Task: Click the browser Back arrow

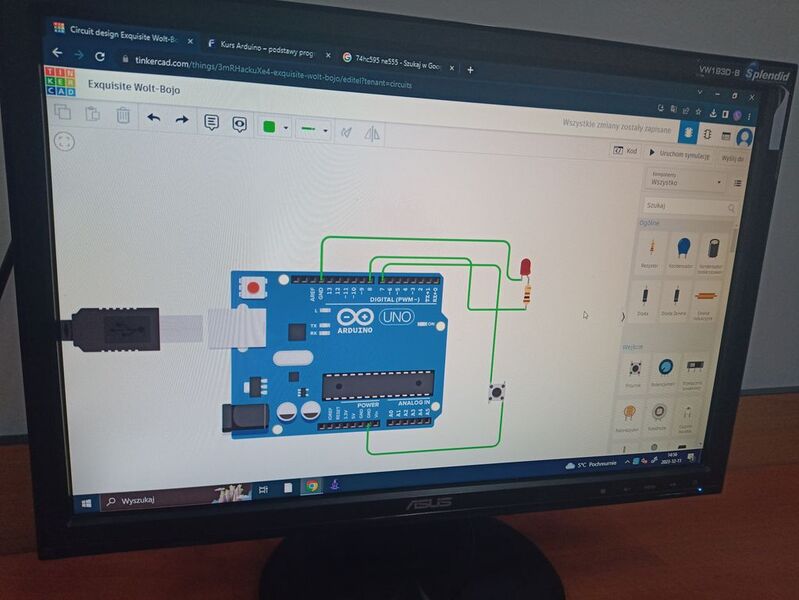Action: tap(58, 53)
